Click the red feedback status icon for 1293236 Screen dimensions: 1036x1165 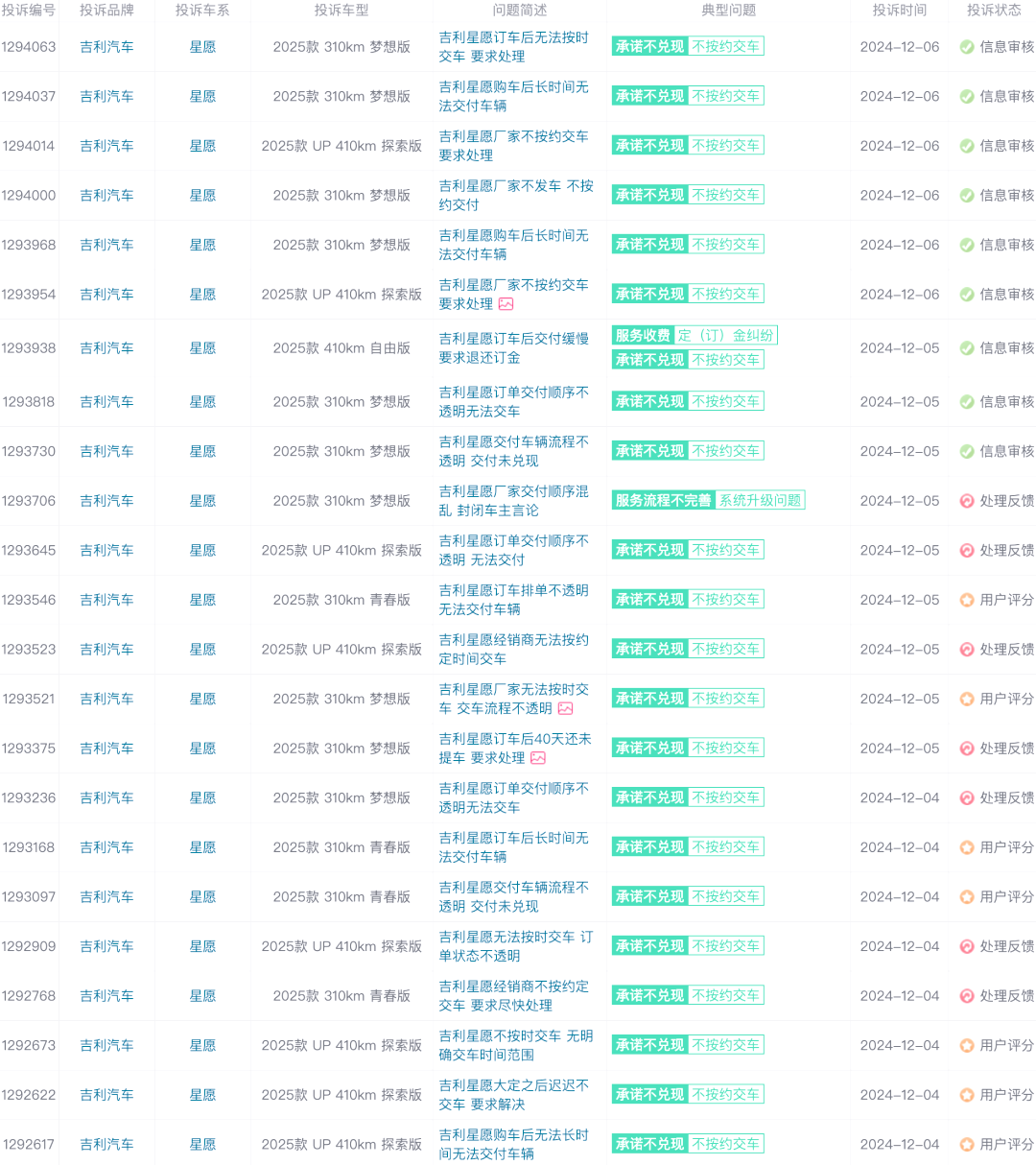[x=967, y=798]
